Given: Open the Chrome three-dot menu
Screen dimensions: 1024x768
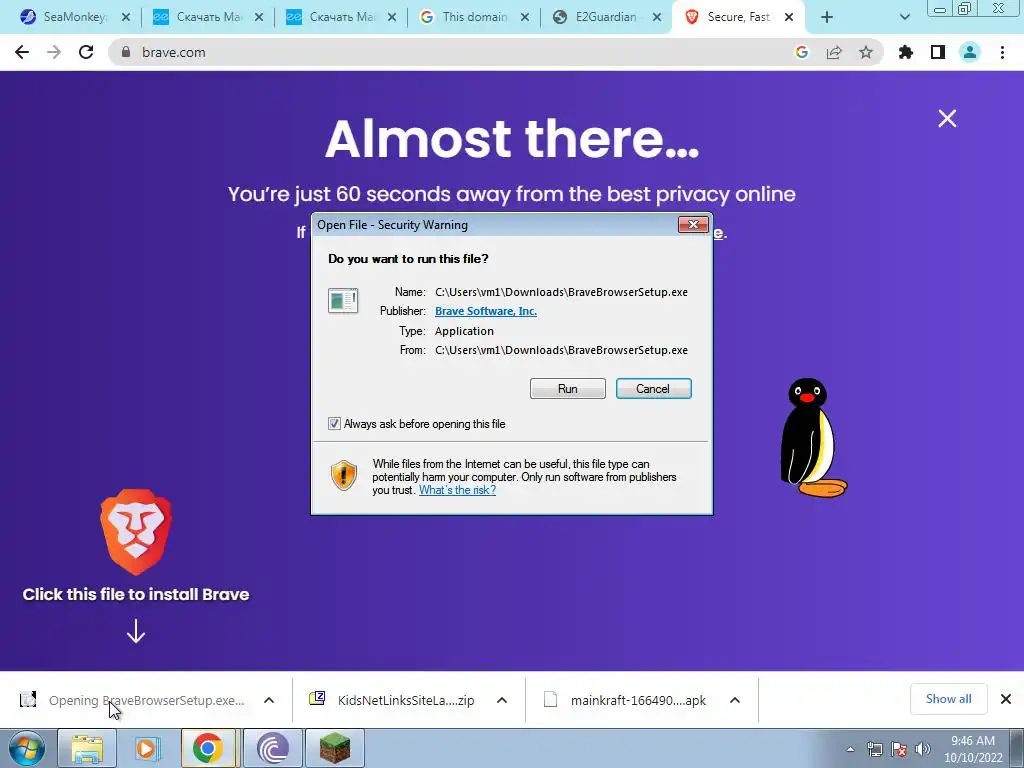Looking at the screenshot, I should click(x=1002, y=52).
